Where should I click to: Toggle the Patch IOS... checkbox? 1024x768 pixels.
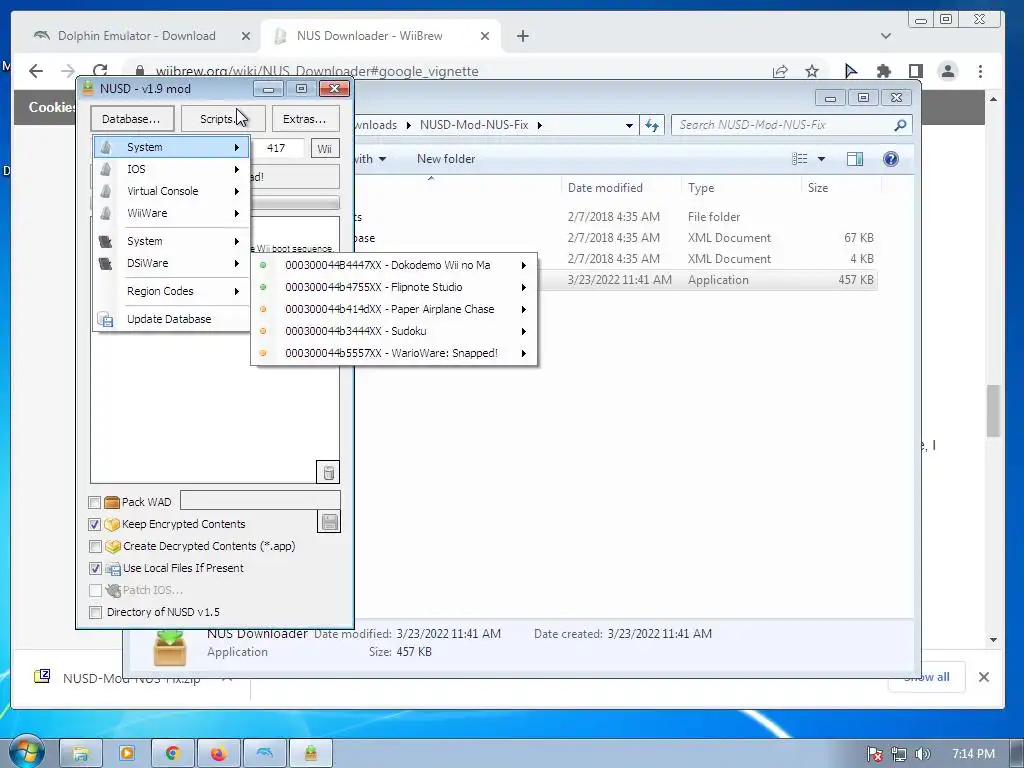(x=95, y=591)
